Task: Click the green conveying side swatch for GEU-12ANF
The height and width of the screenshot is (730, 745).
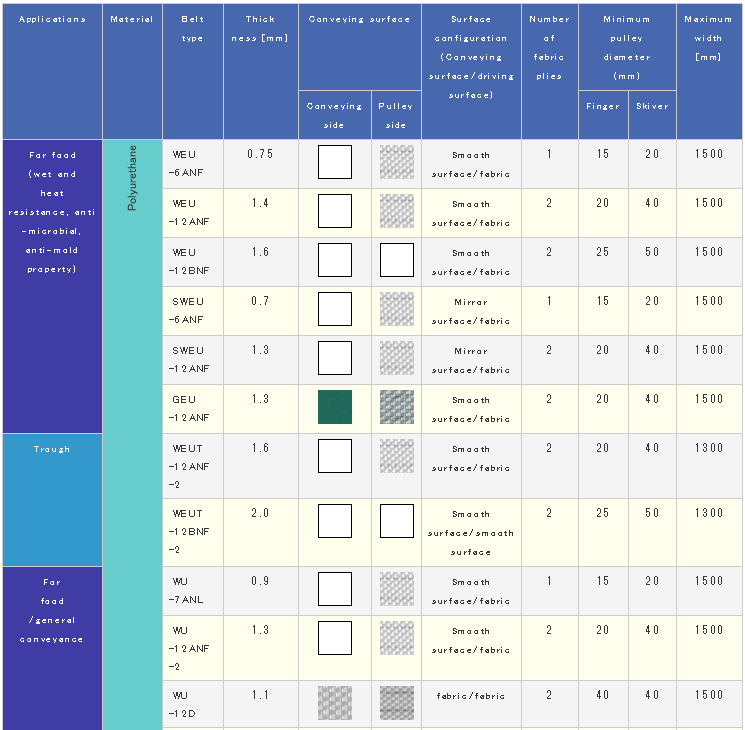Action: pyautogui.click(x=335, y=408)
